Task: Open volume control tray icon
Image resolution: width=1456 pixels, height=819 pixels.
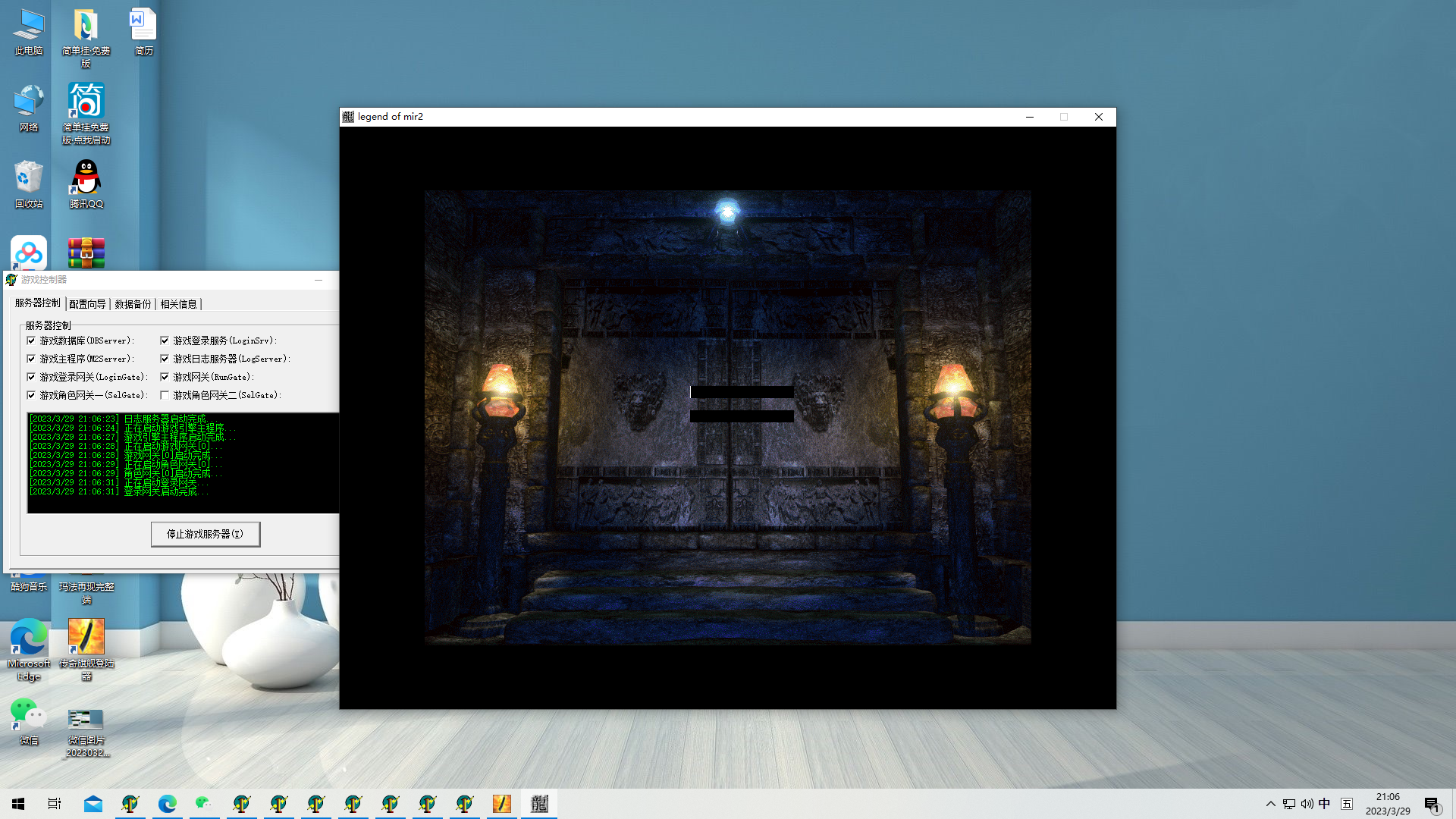Action: click(x=1307, y=804)
